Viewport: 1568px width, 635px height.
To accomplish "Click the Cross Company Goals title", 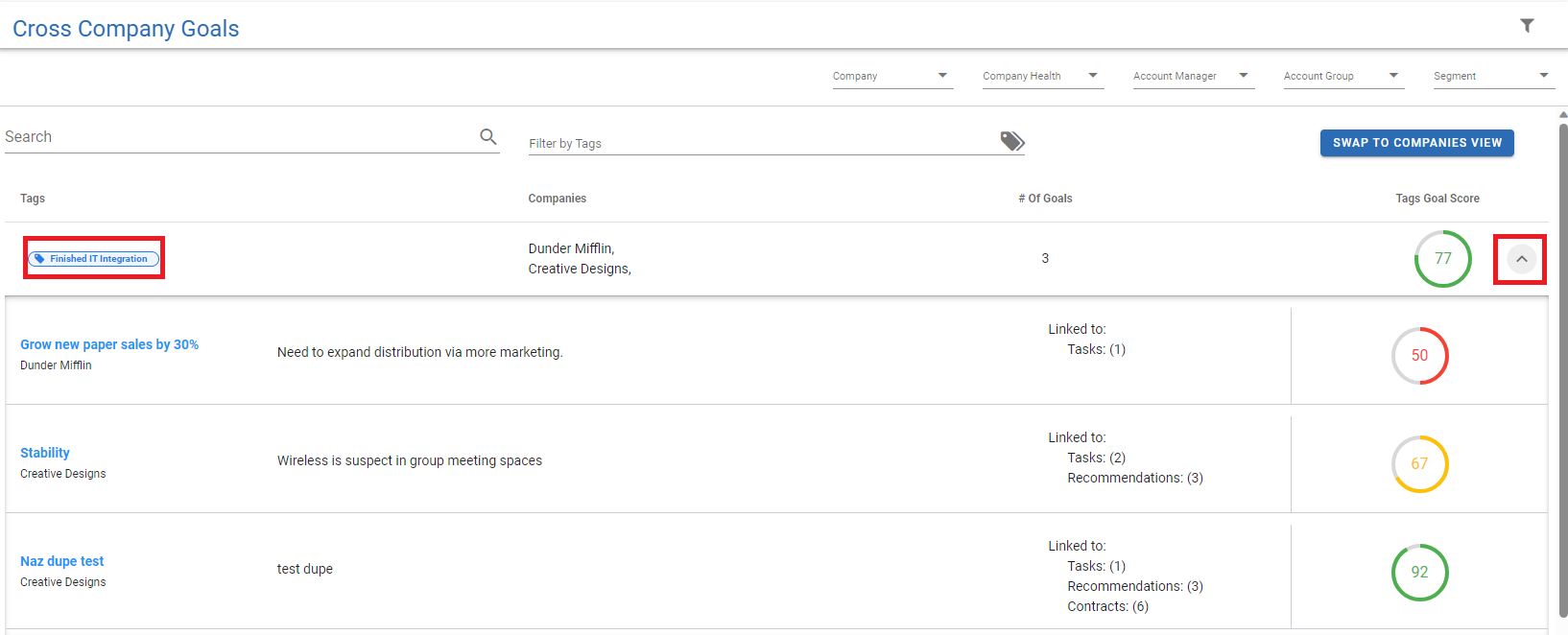I will [x=126, y=29].
